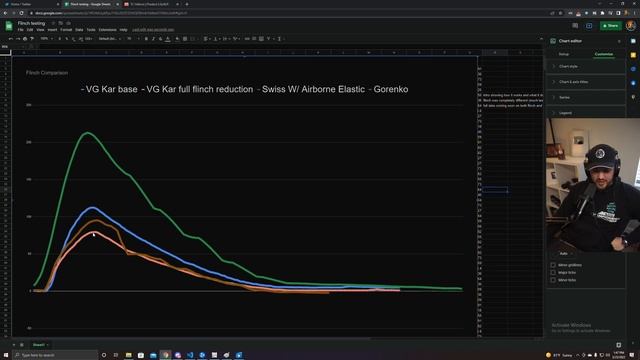Viewport: 640px width, 360px height.
Task: Close the Chart editor panel
Action: (619, 41)
